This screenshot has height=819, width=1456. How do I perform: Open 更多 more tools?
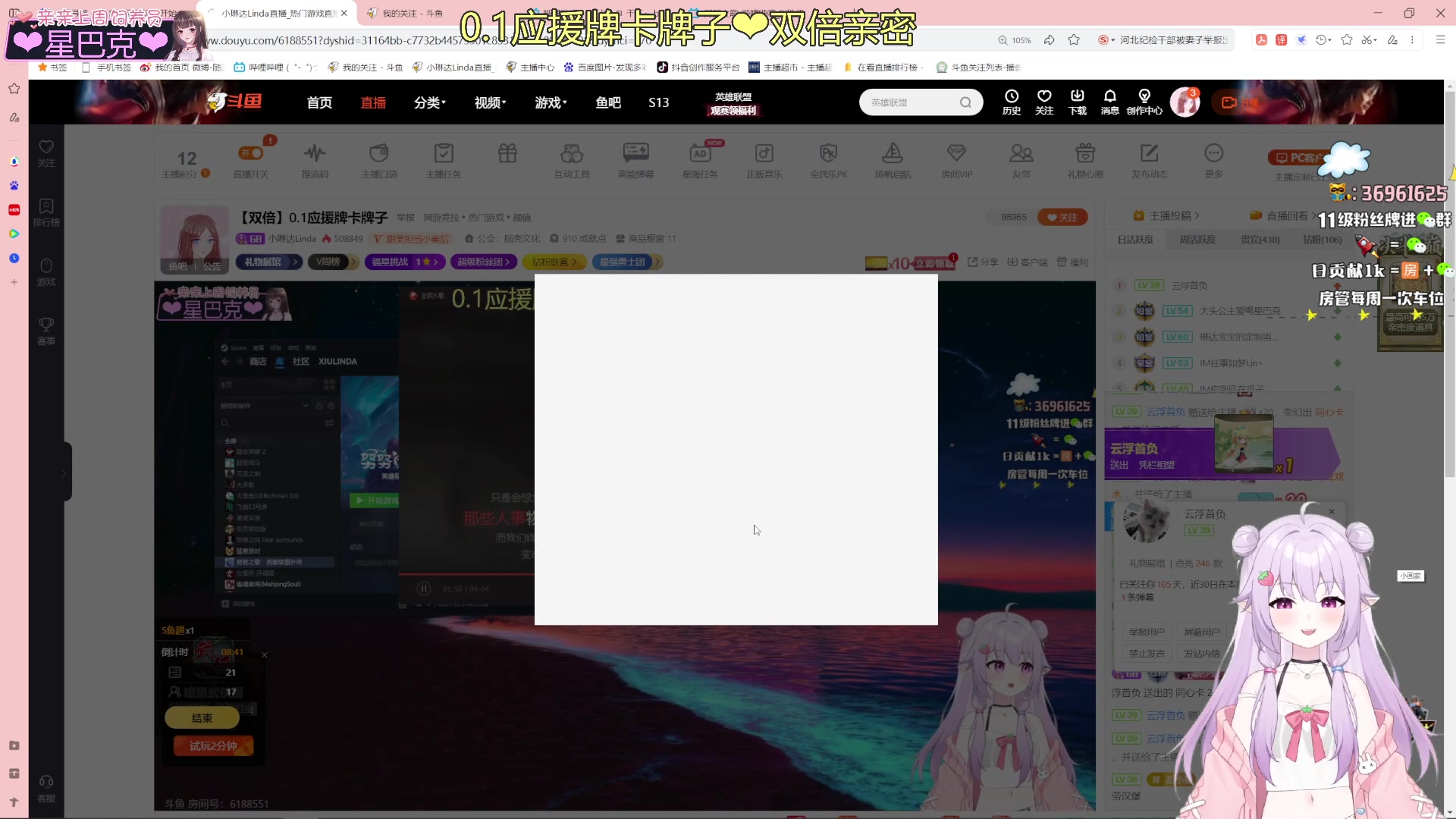click(x=1213, y=161)
